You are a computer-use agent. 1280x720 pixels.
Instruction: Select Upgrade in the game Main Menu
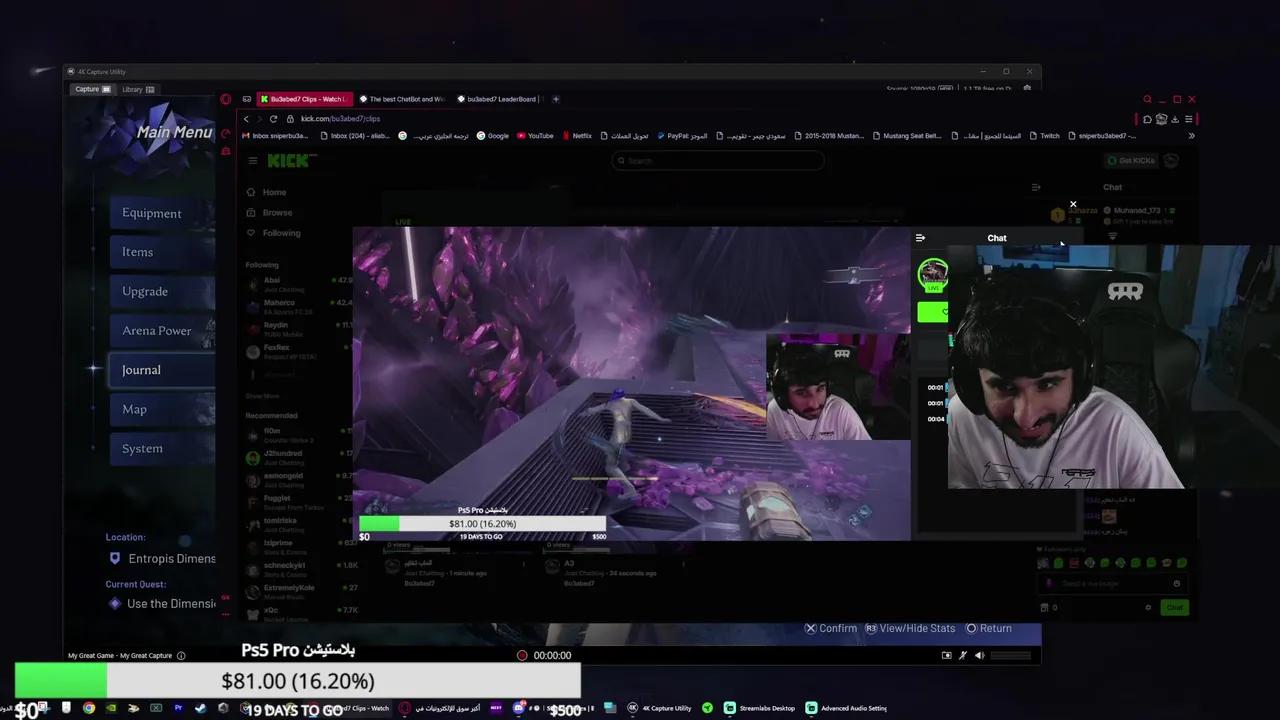point(162,291)
